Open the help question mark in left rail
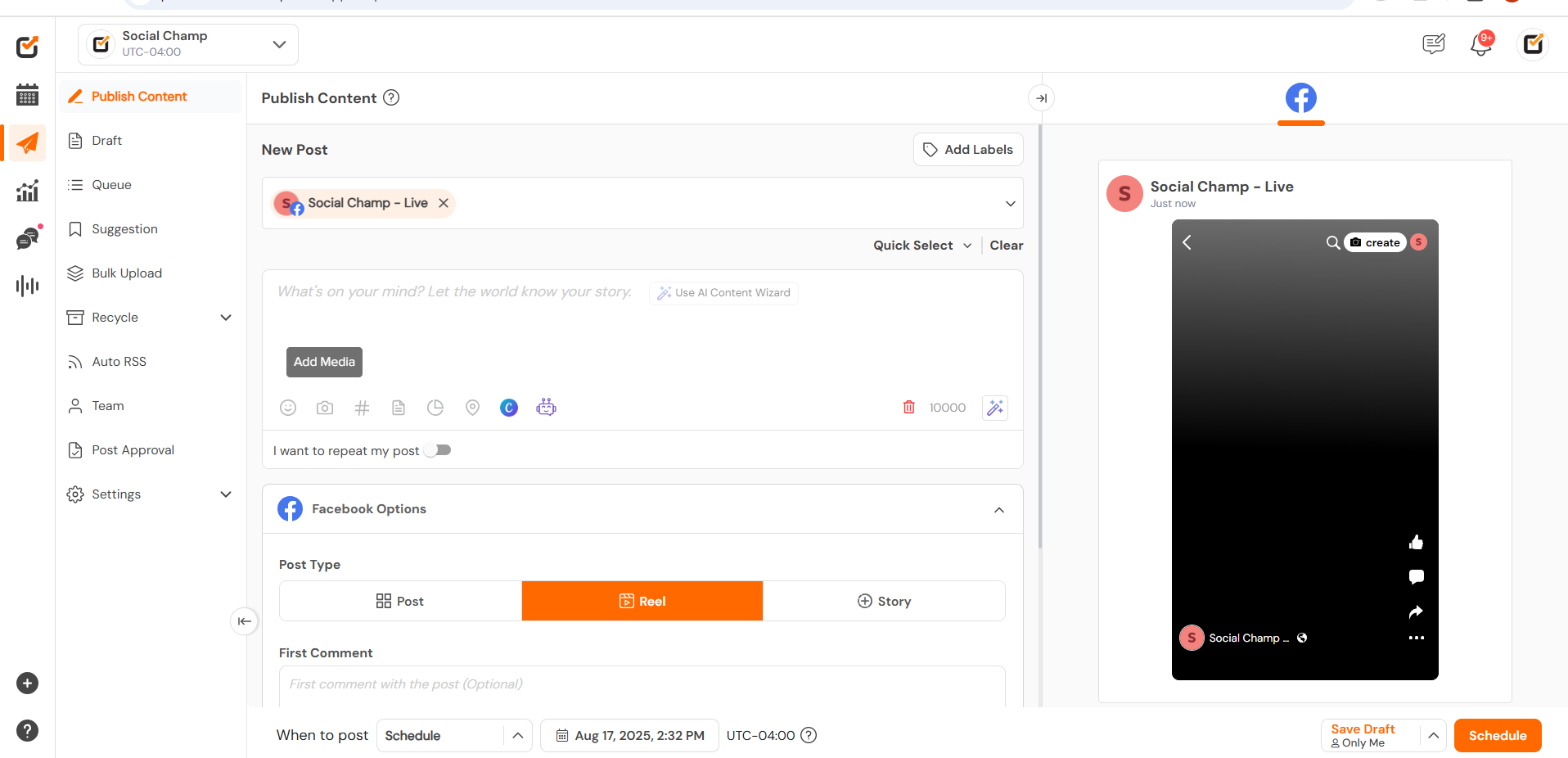Screen dimensions: 1568x758 click(x=27, y=731)
